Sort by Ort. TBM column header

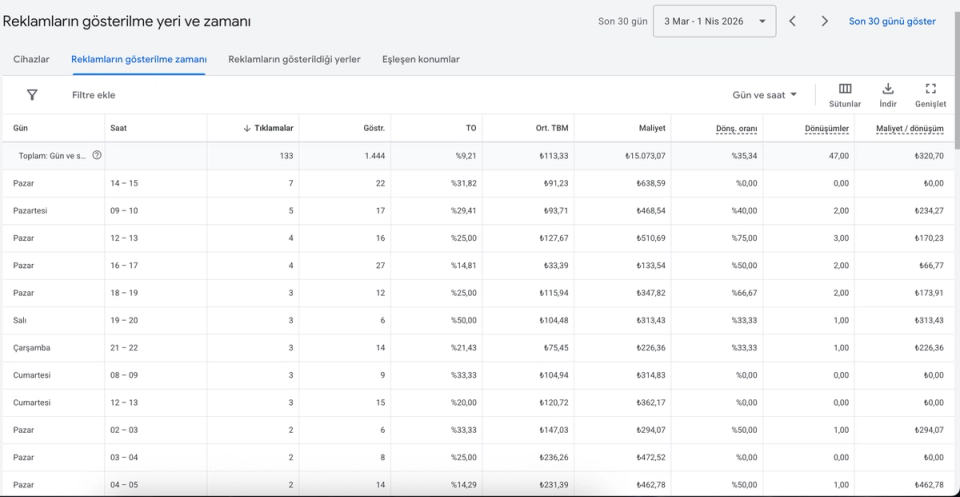552,129
